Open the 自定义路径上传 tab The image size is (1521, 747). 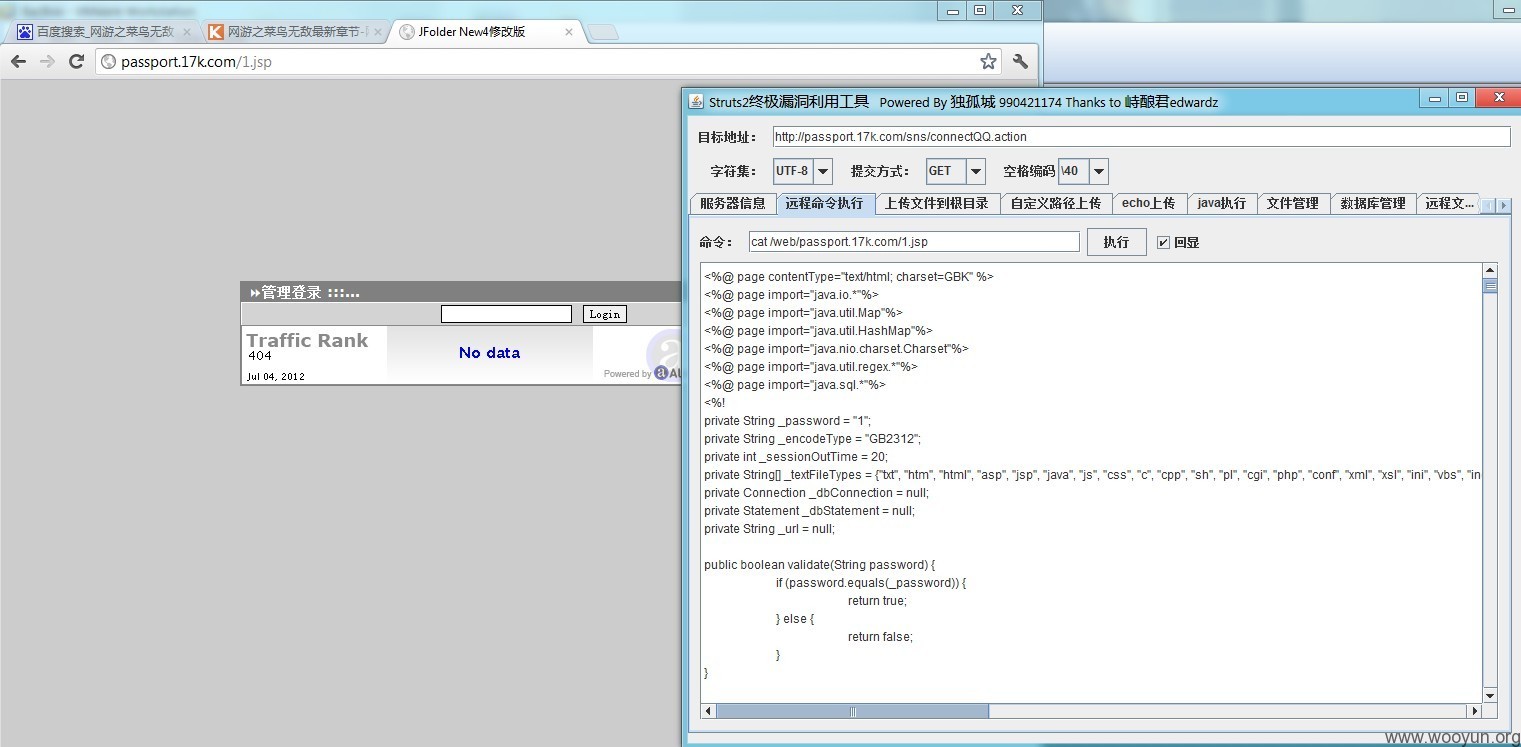pyautogui.click(x=1055, y=203)
